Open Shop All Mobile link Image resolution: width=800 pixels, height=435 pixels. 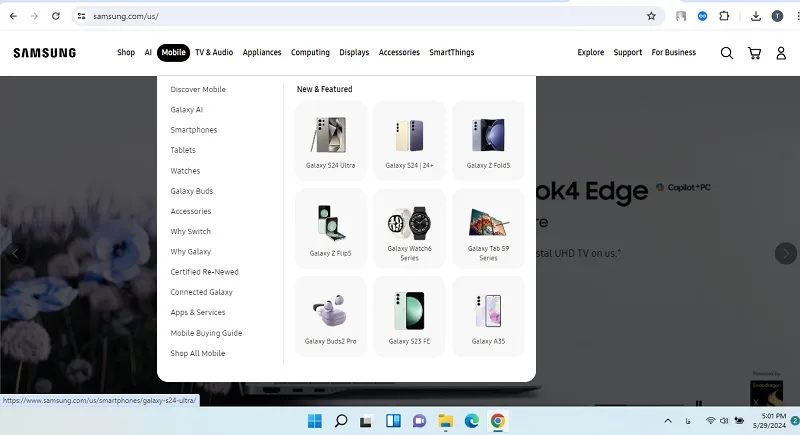pos(197,353)
